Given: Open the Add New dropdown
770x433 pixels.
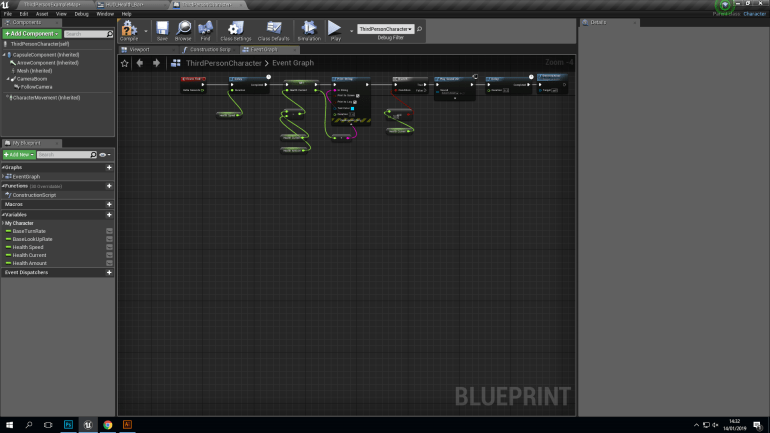Looking at the screenshot, I should 19,155.
